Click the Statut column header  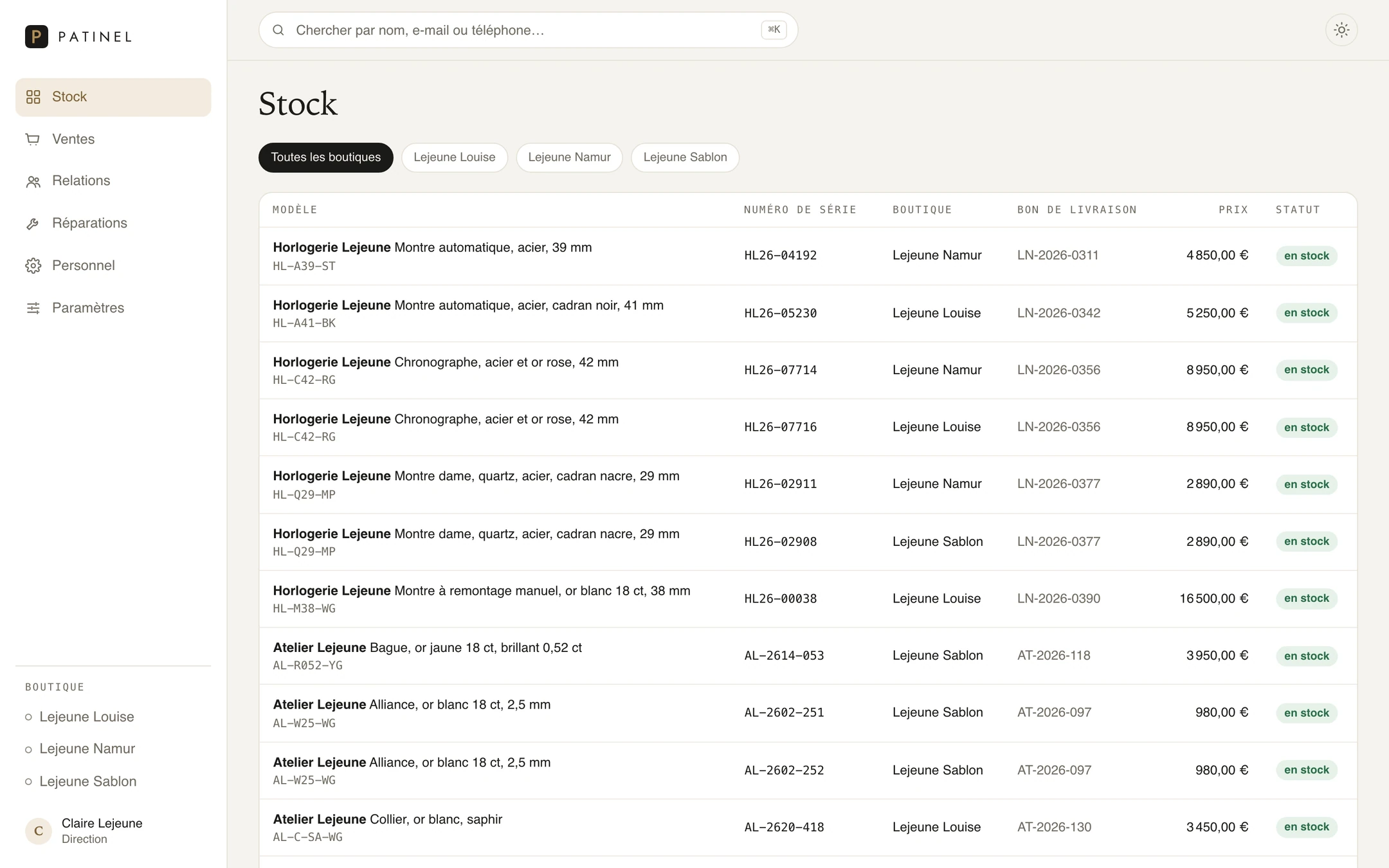coord(1298,210)
